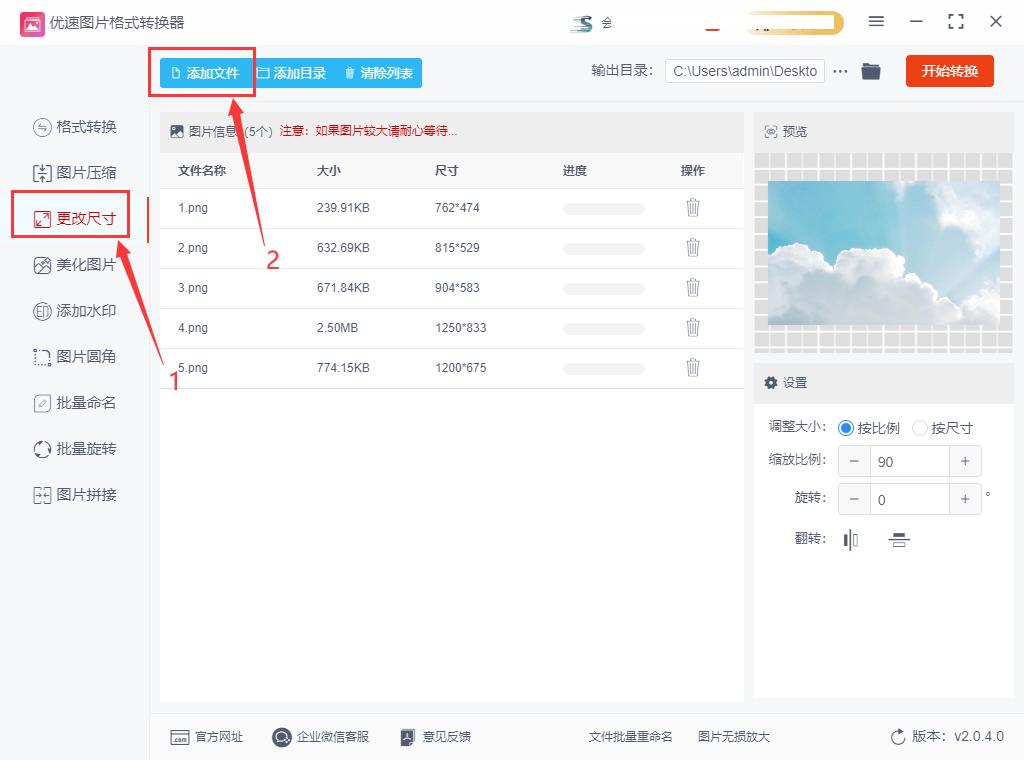Delete 3.png using its trash icon
This screenshot has height=760, width=1024.
click(x=693, y=288)
